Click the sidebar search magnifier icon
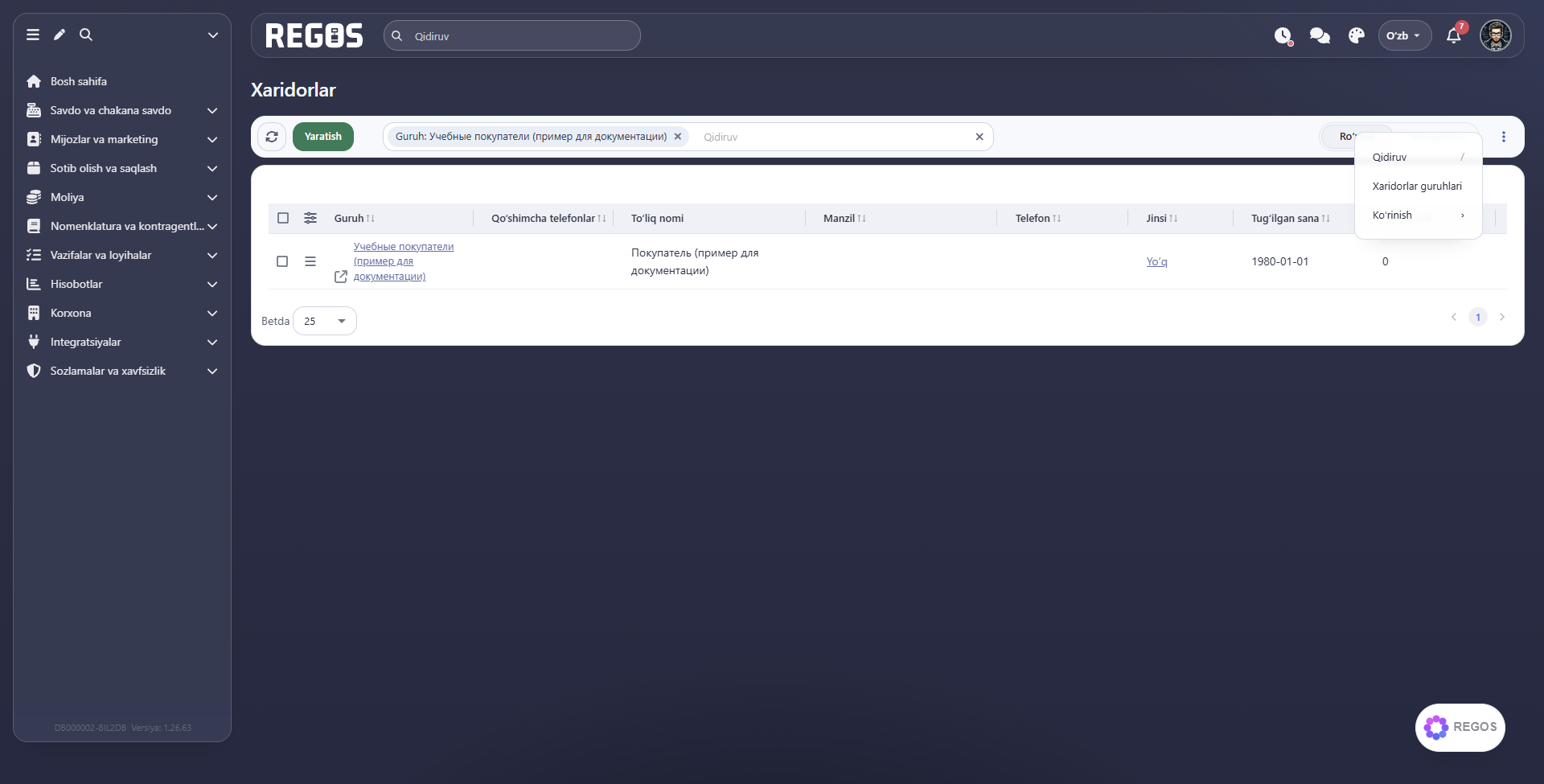Image resolution: width=1544 pixels, height=784 pixels. pyautogui.click(x=86, y=35)
